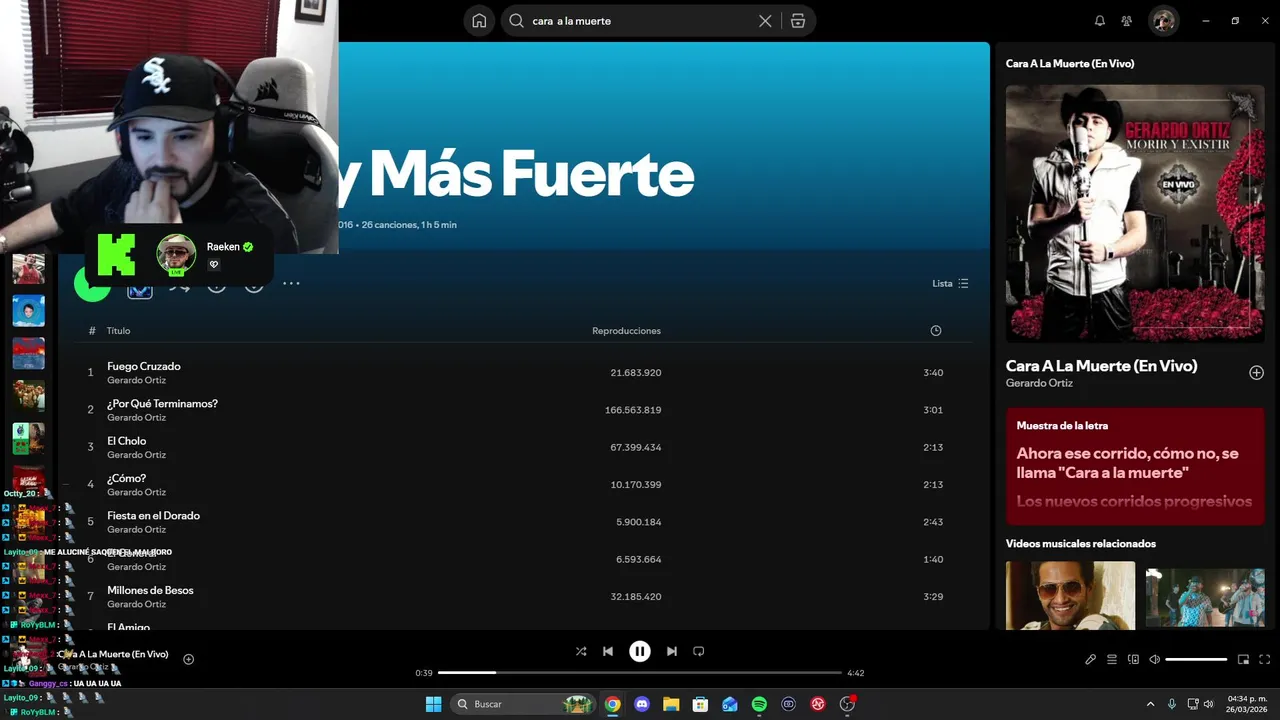Viewport: 1280px width, 720px height.
Task: Open Connect to a device icon
Action: click(1133, 660)
